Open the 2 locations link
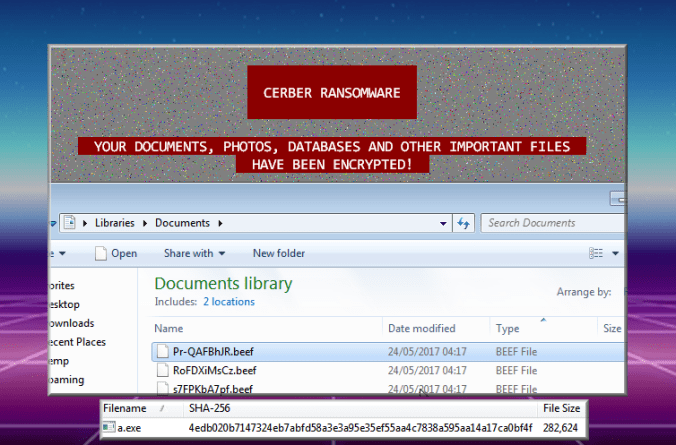This screenshot has height=445, width=676. 228,301
